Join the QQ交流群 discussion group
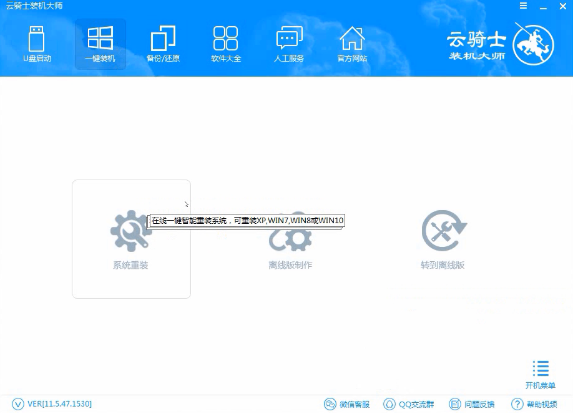The image size is (573, 413). pyautogui.click(x=409, y=404)
